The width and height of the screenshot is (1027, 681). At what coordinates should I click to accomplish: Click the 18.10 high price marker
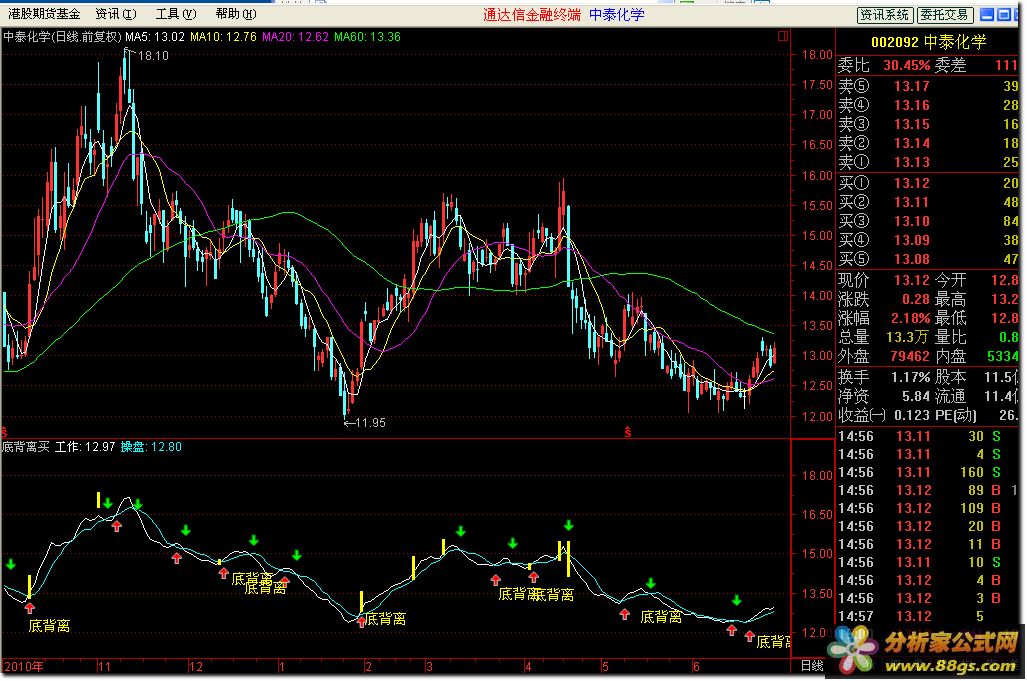pyautogui.click(x=153, y=56)
